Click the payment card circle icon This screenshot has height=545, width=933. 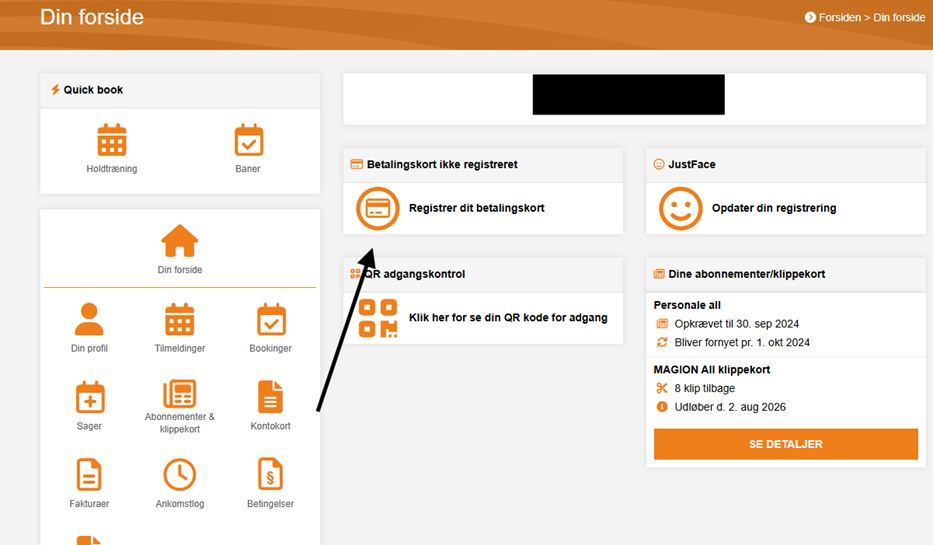click(377, 208)
